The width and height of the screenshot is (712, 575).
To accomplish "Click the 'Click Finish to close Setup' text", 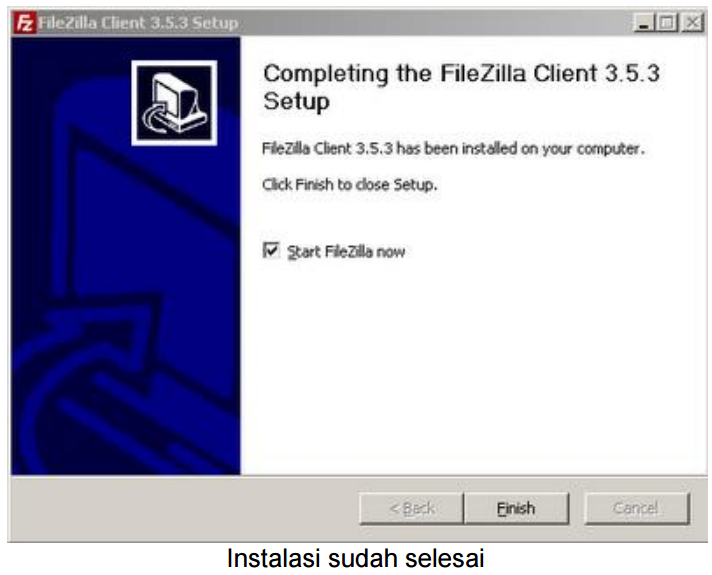I will click(350, 184).
